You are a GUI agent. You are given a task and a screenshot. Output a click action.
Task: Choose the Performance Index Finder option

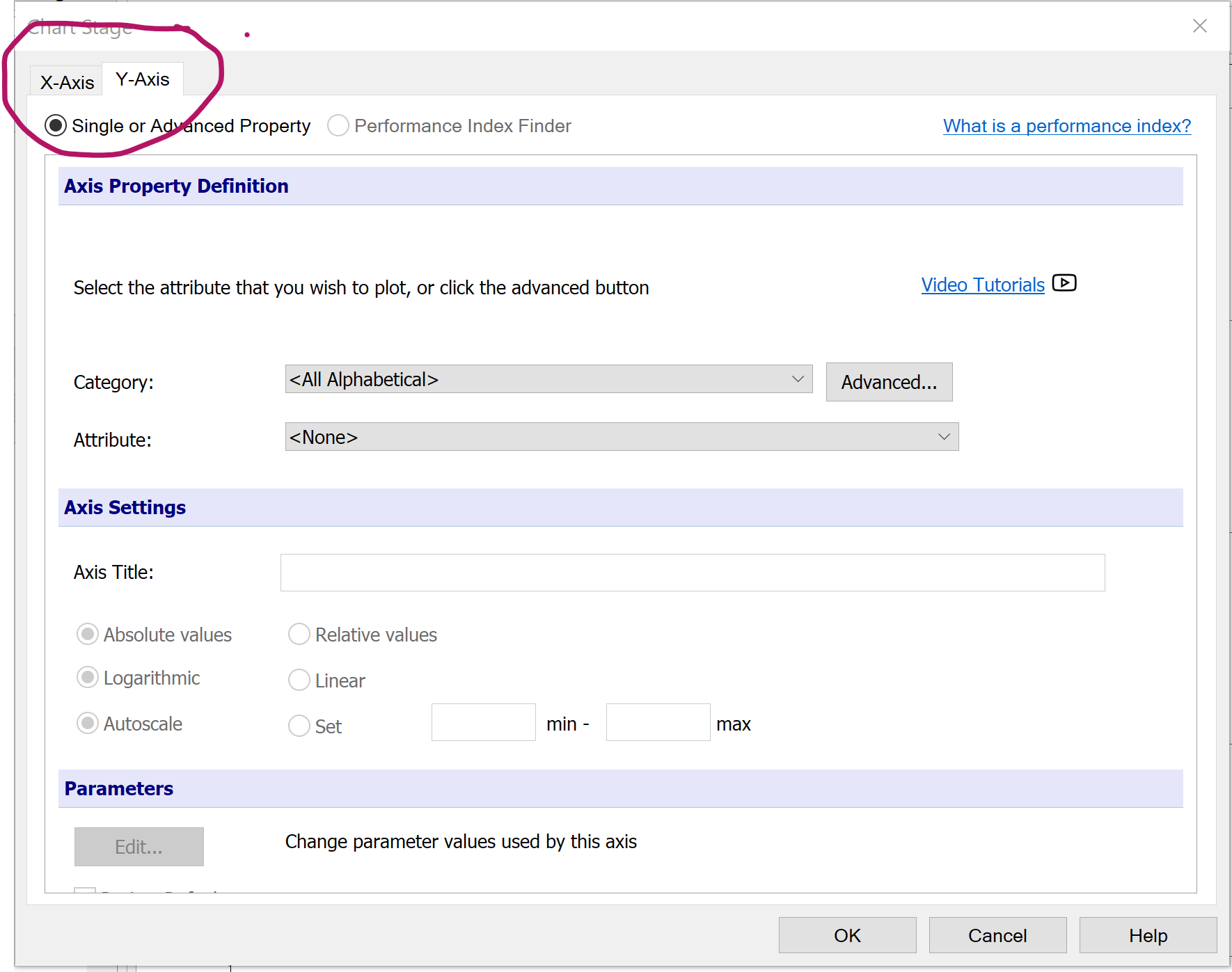[x=338, y=126]
